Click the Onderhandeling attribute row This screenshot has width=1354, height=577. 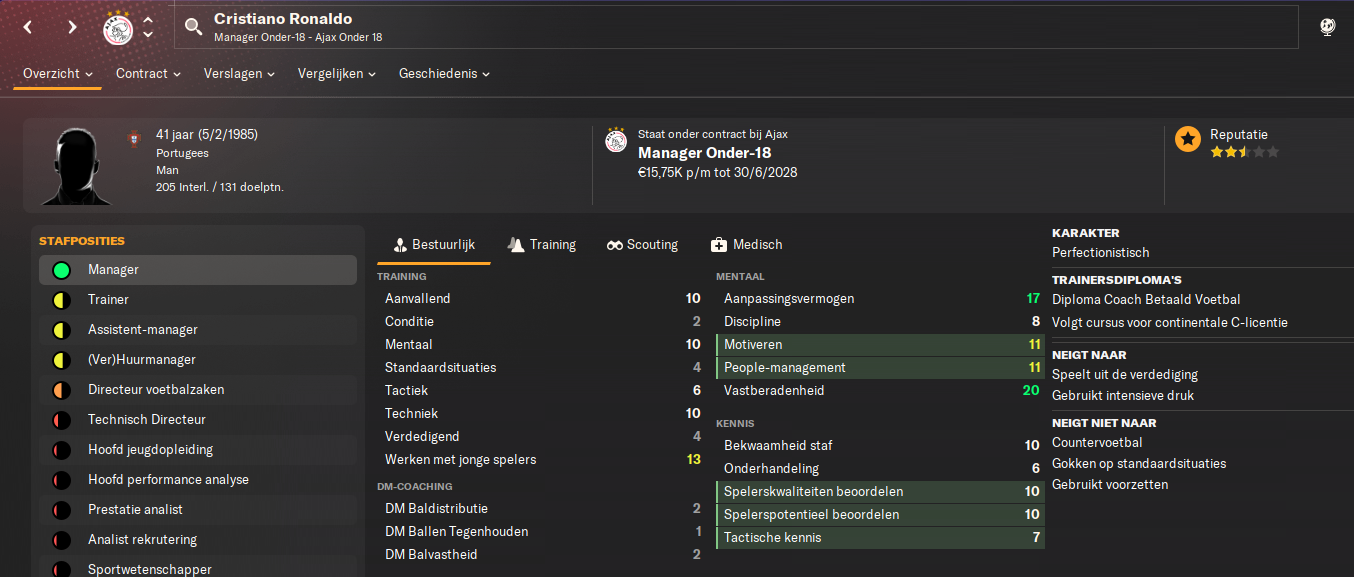pyautogui.click(x=880, y=468)
